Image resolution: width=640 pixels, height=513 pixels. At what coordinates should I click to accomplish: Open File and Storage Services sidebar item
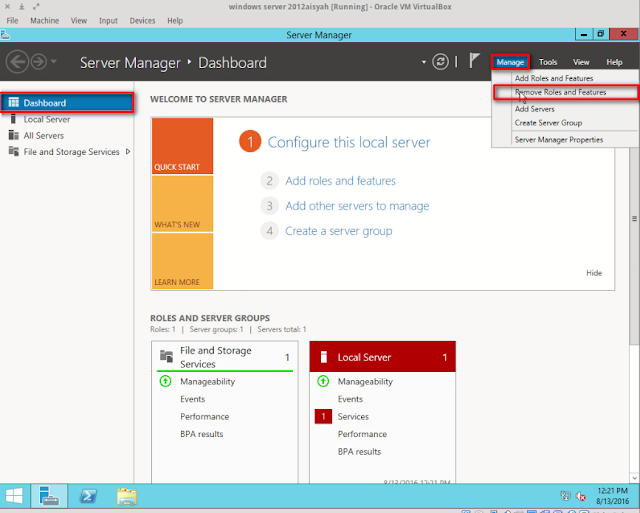click(x=71, y=152)
